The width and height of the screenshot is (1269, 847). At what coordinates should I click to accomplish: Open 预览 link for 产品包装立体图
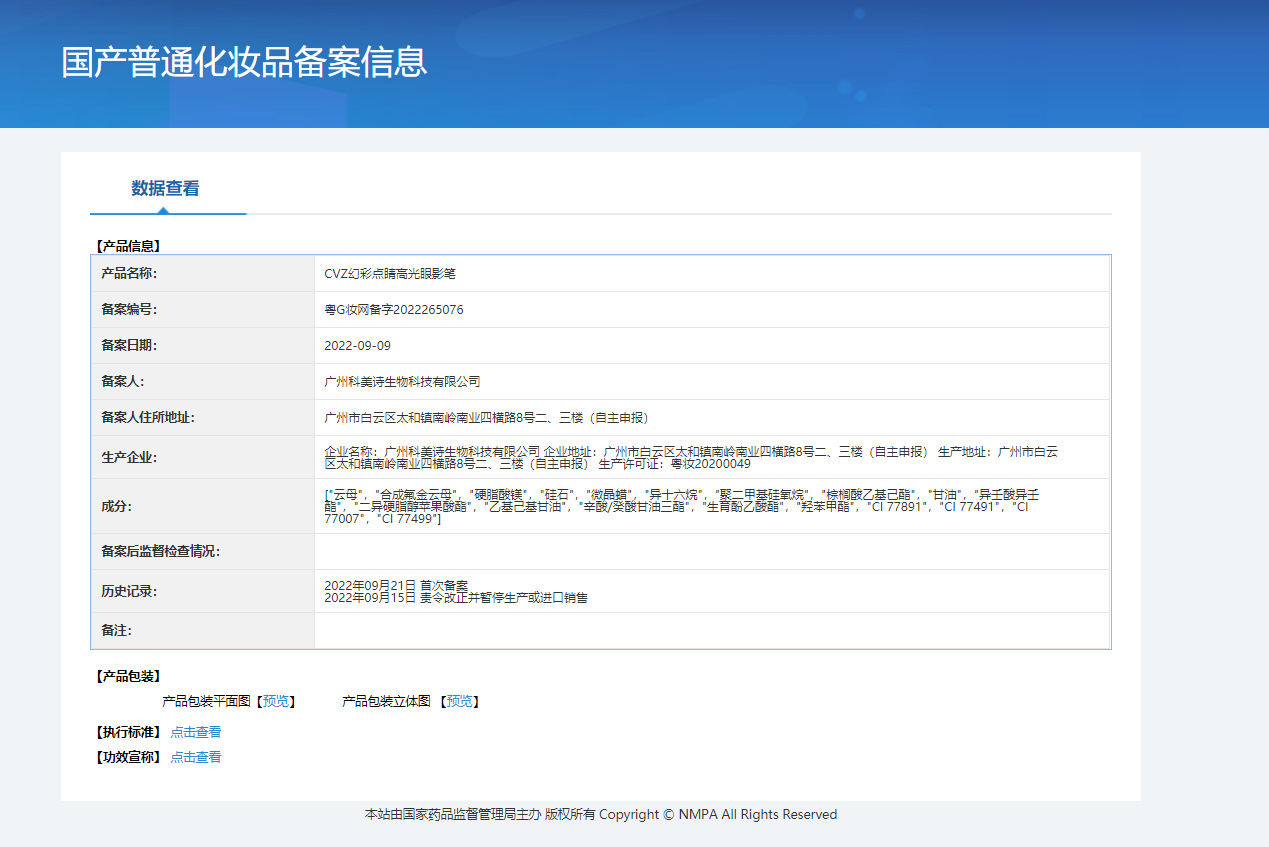click(460, 702)
